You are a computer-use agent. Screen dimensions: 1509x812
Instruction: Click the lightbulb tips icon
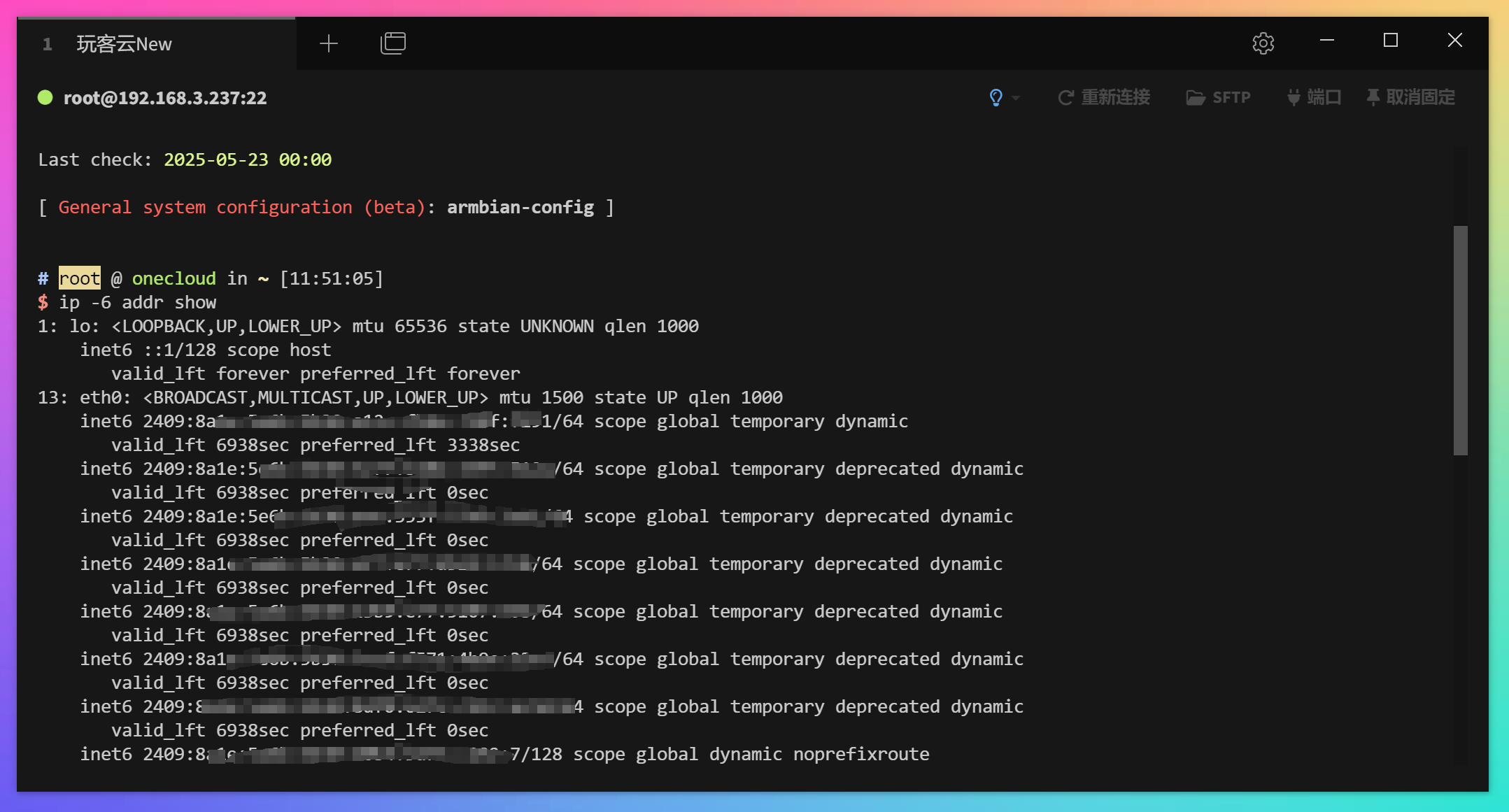[x=996, y=97]
